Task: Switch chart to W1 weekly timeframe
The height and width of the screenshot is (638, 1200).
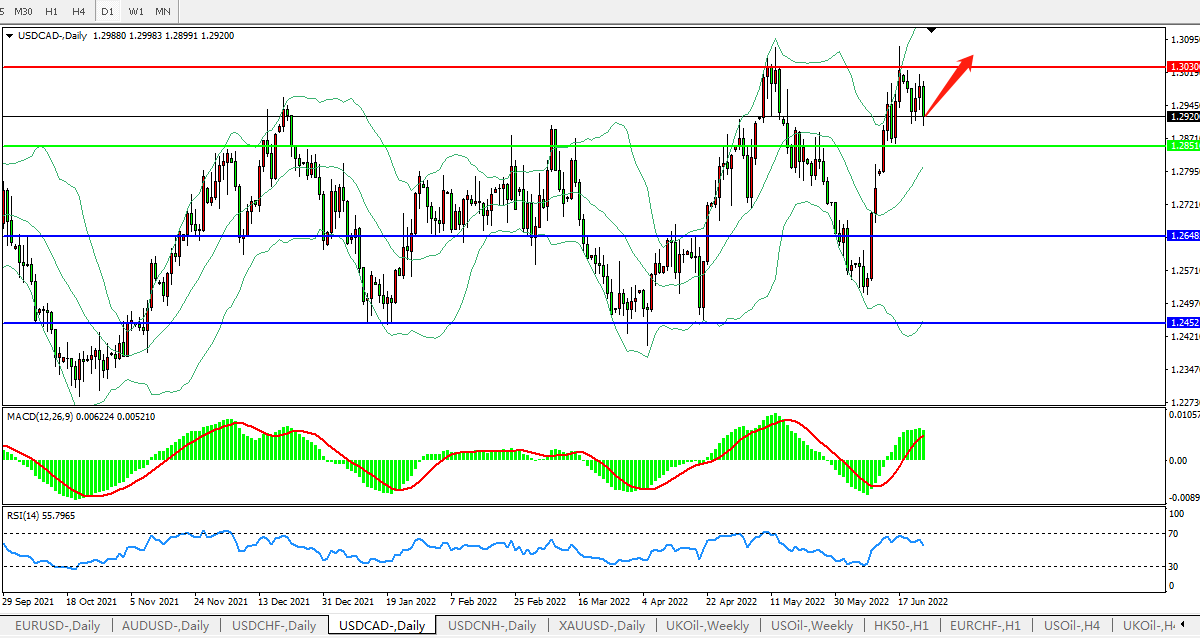Action: pyautogui.click(x=136, y=11)
